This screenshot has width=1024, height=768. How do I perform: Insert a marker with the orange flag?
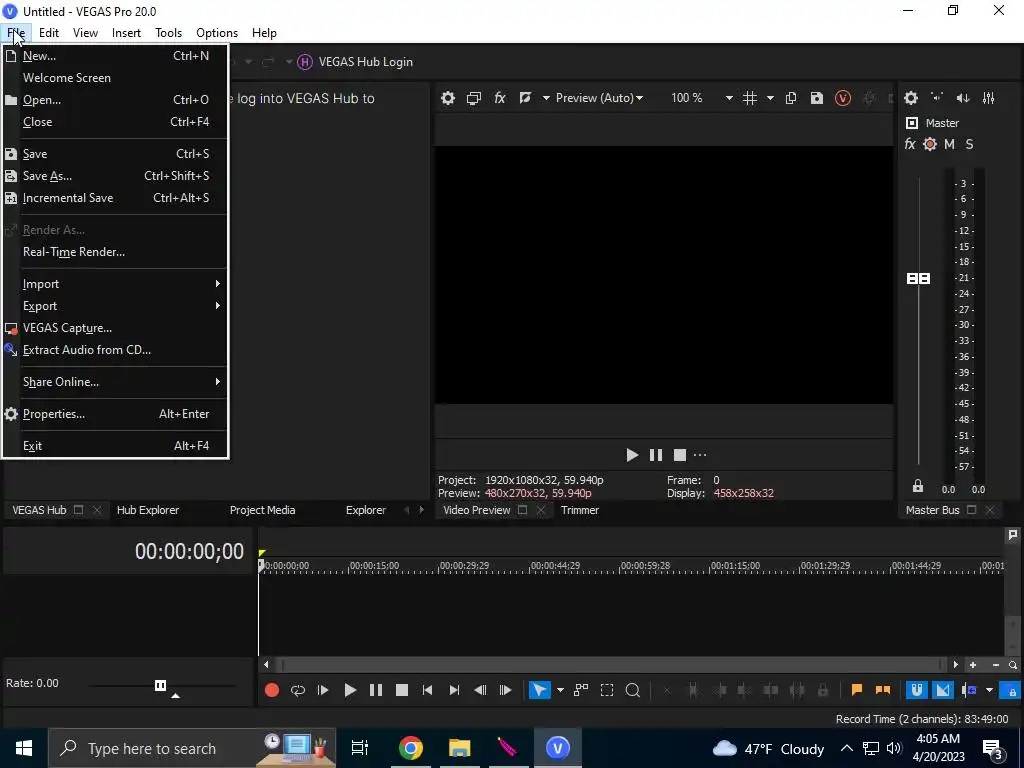coord(857,690)
